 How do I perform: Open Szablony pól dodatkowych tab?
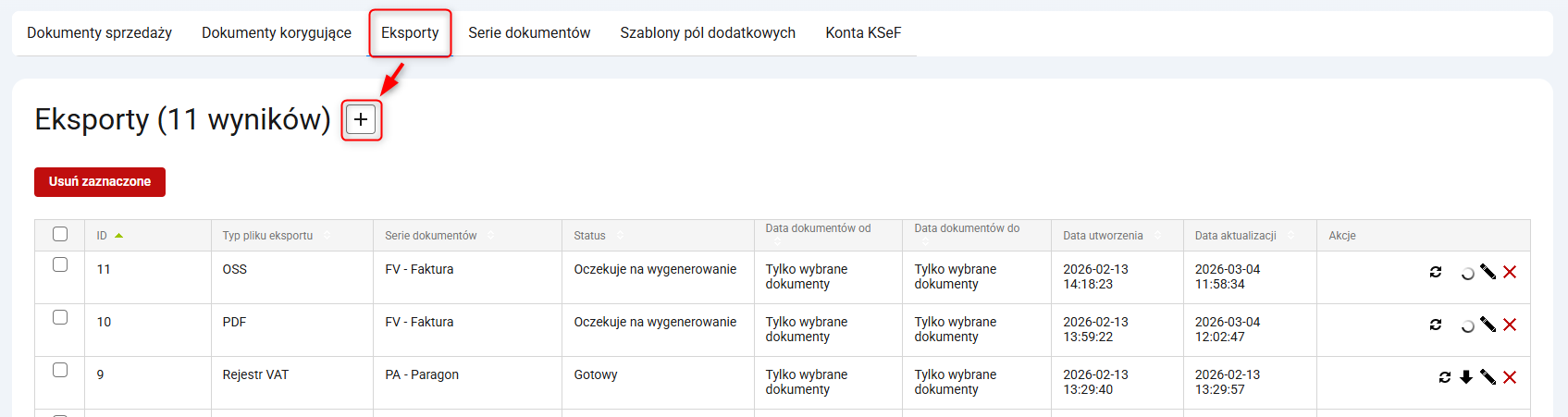(x=708, y=33)
